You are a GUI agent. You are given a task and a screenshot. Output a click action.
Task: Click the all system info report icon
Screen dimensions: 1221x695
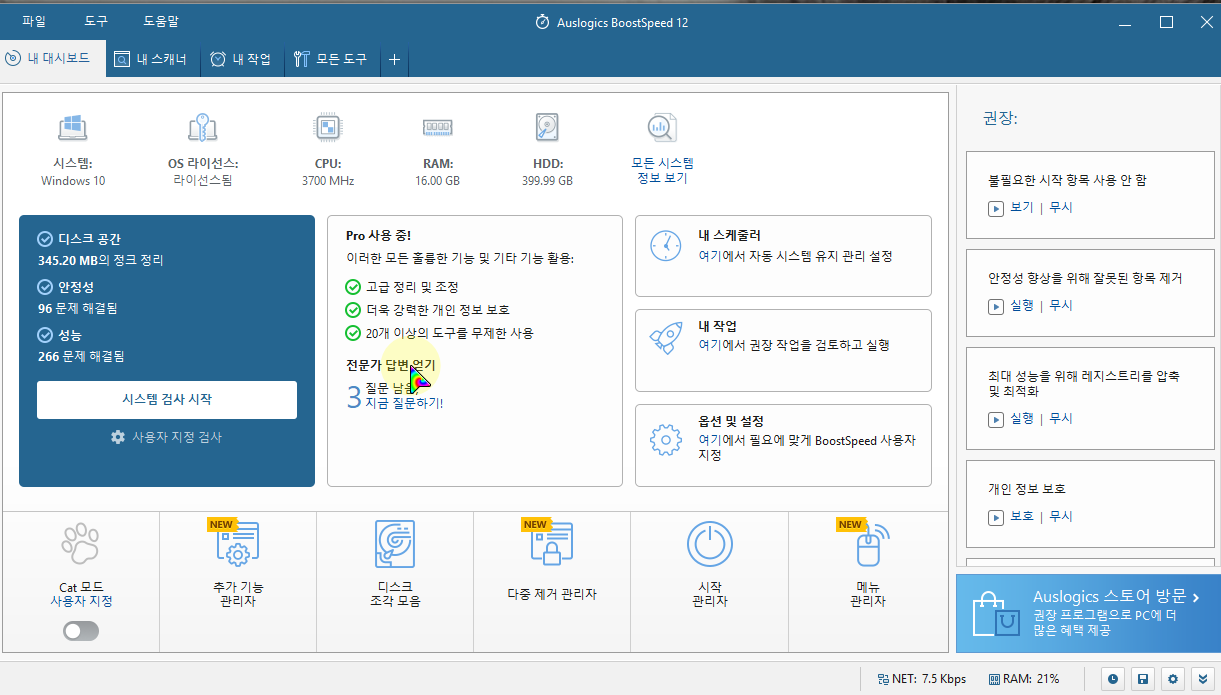click(662, 127)
